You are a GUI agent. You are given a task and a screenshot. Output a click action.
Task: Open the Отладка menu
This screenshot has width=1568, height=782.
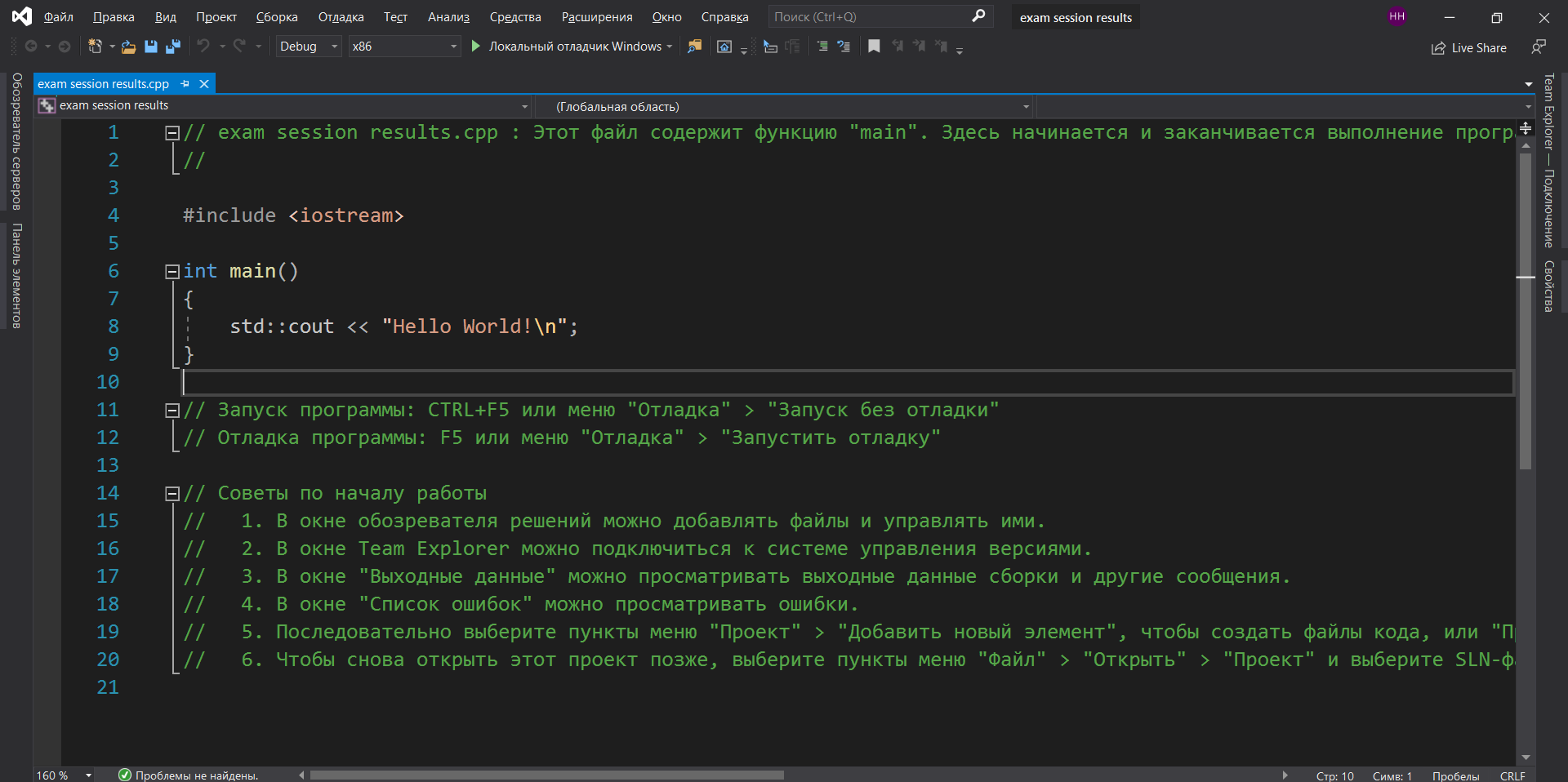point(341,17)
